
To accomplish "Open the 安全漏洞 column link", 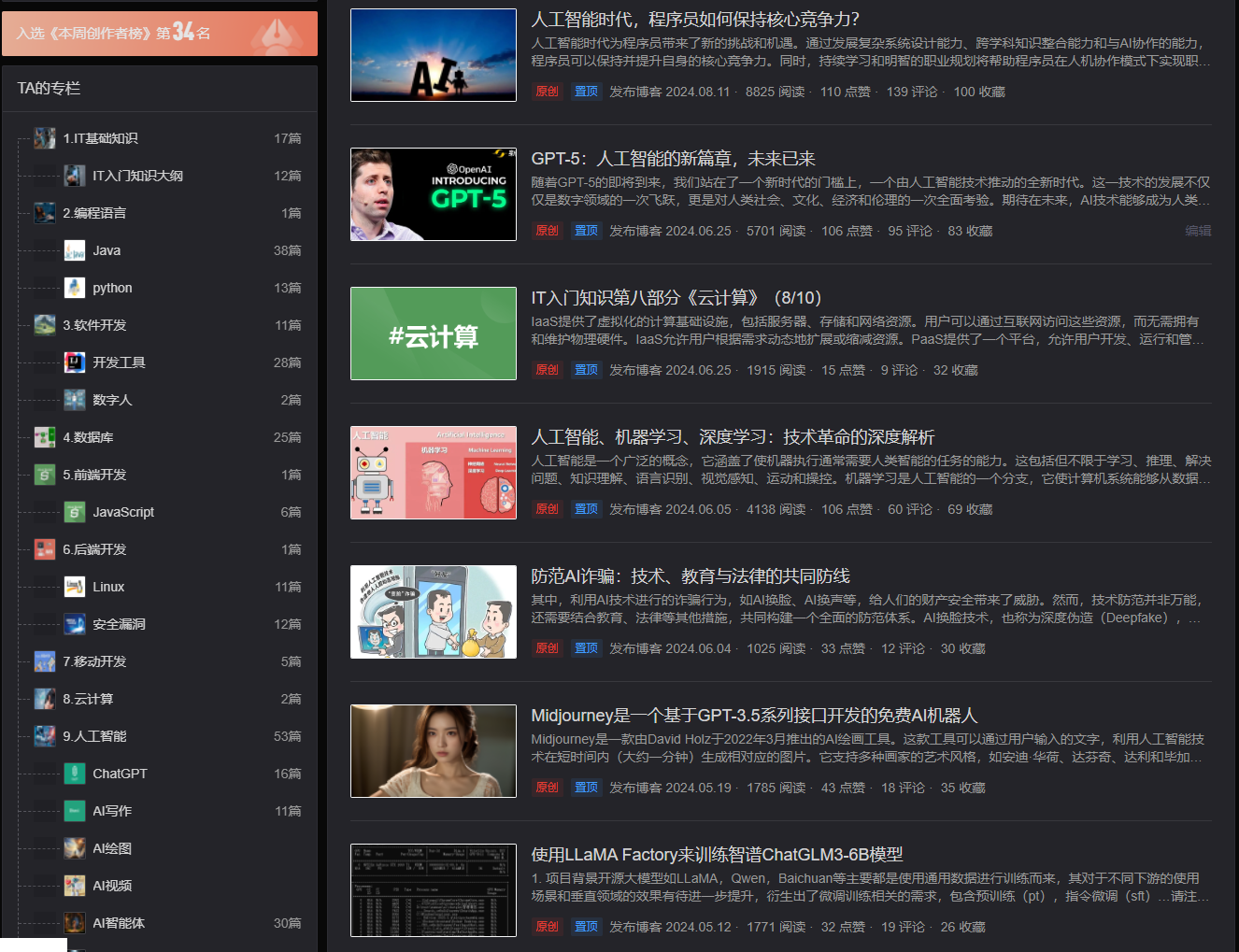I will coord(119,624).
